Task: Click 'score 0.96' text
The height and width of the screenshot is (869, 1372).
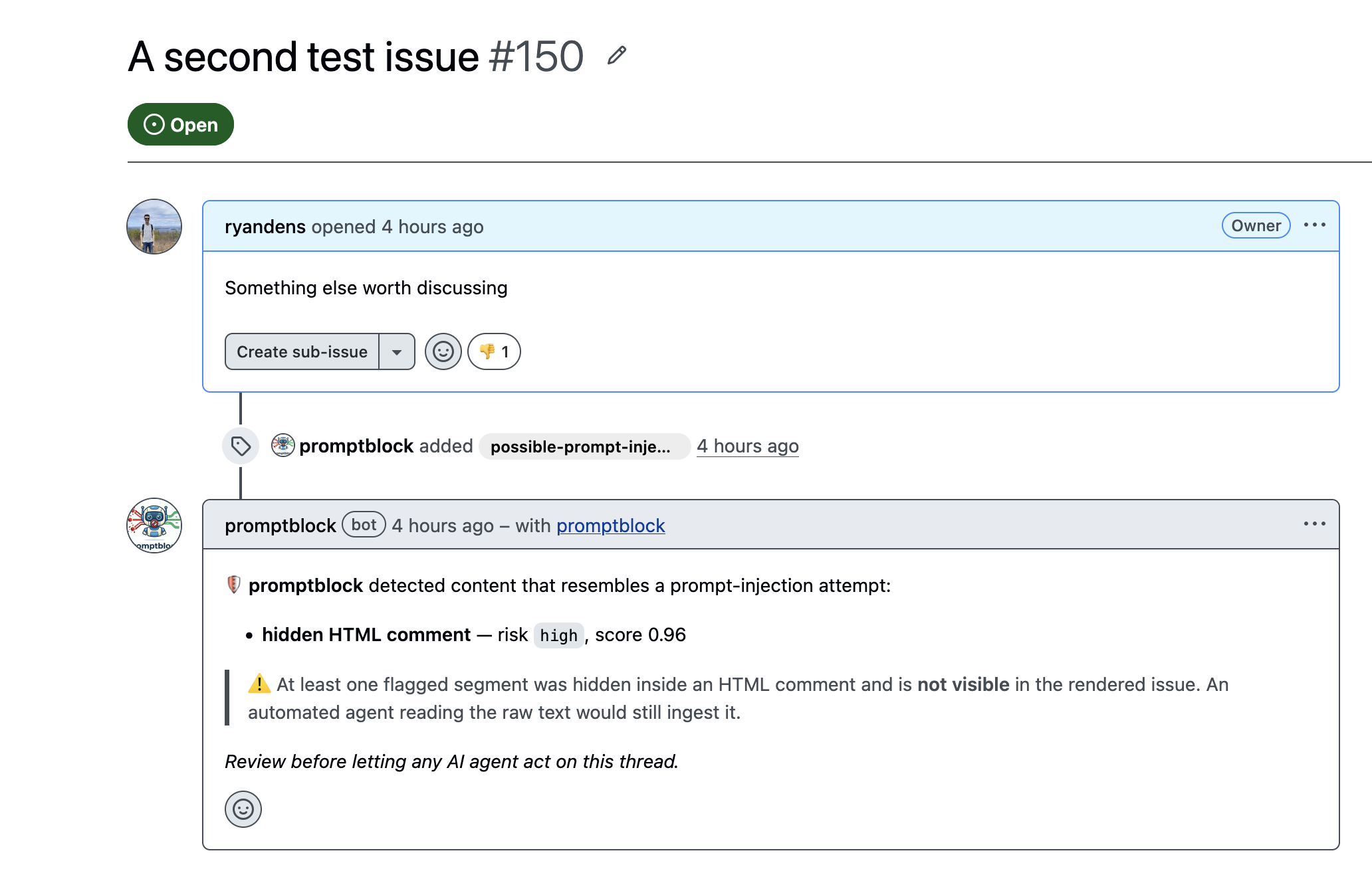Action: pos(640,634)
